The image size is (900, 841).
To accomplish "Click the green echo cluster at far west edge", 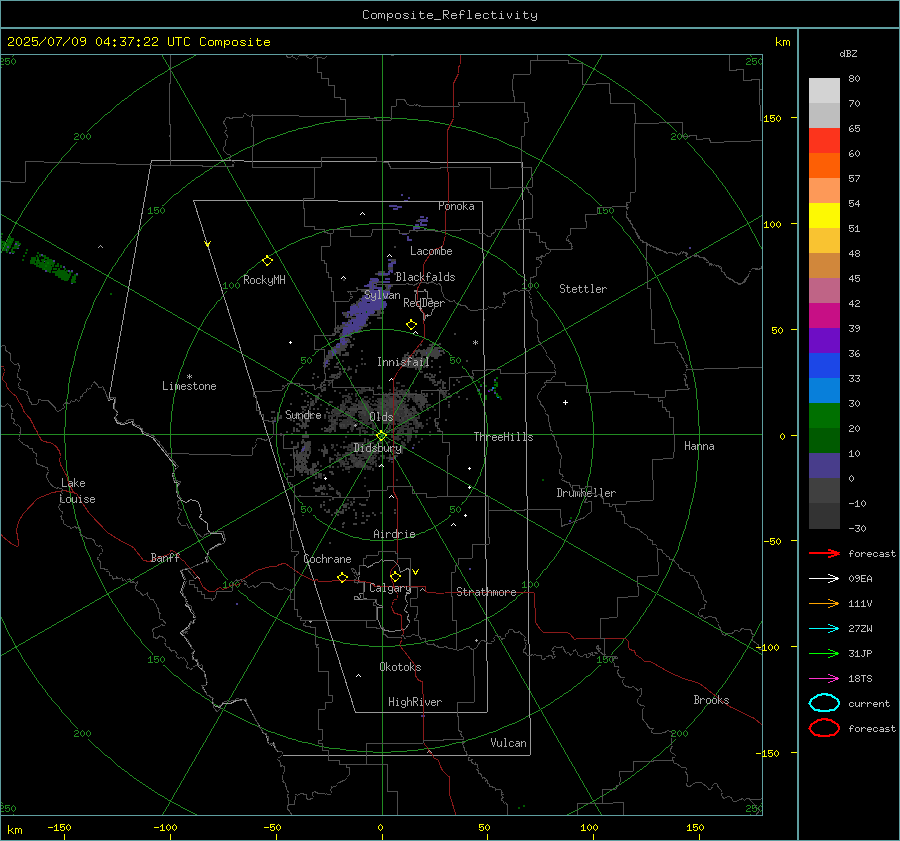I will (x=39, y=261).
